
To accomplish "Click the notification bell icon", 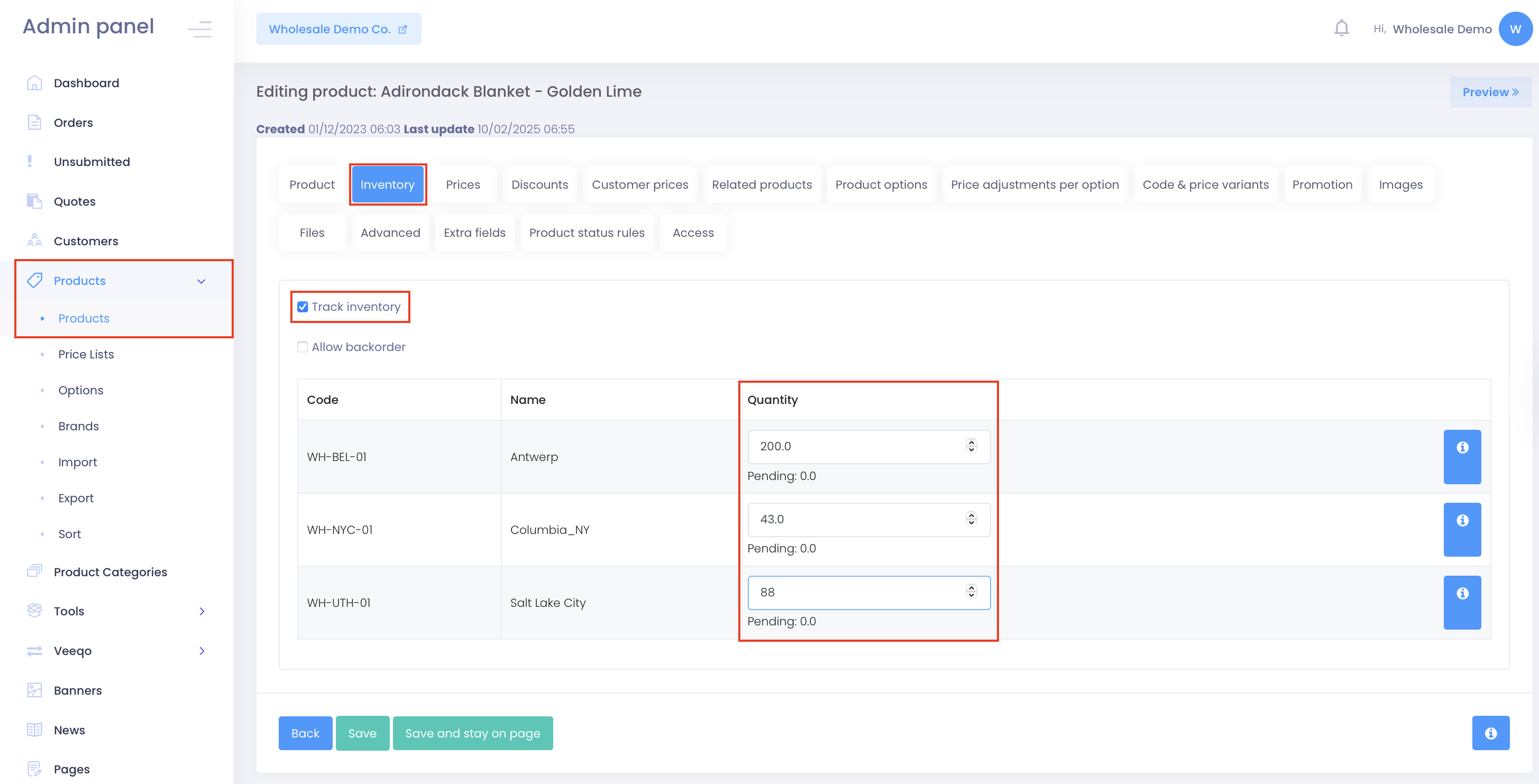I will click(x=1341, y=28).
